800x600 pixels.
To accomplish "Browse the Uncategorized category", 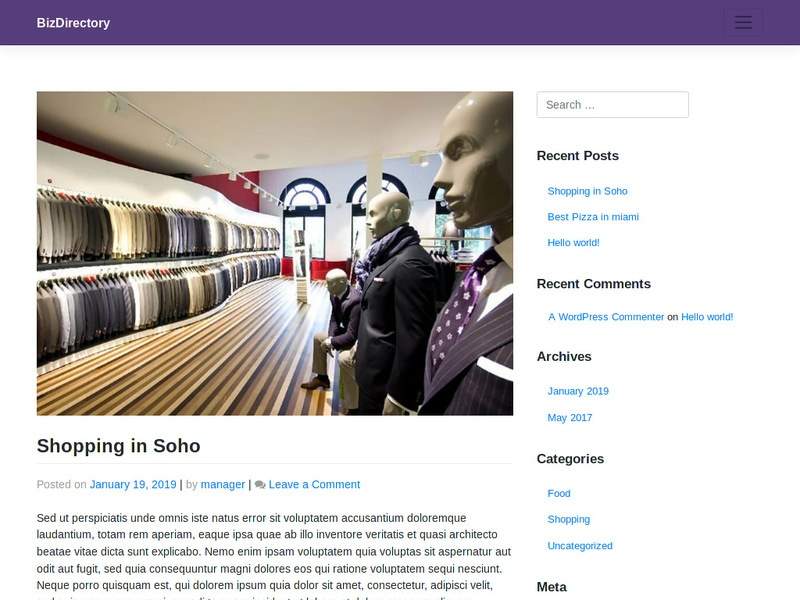I will 580,546.
